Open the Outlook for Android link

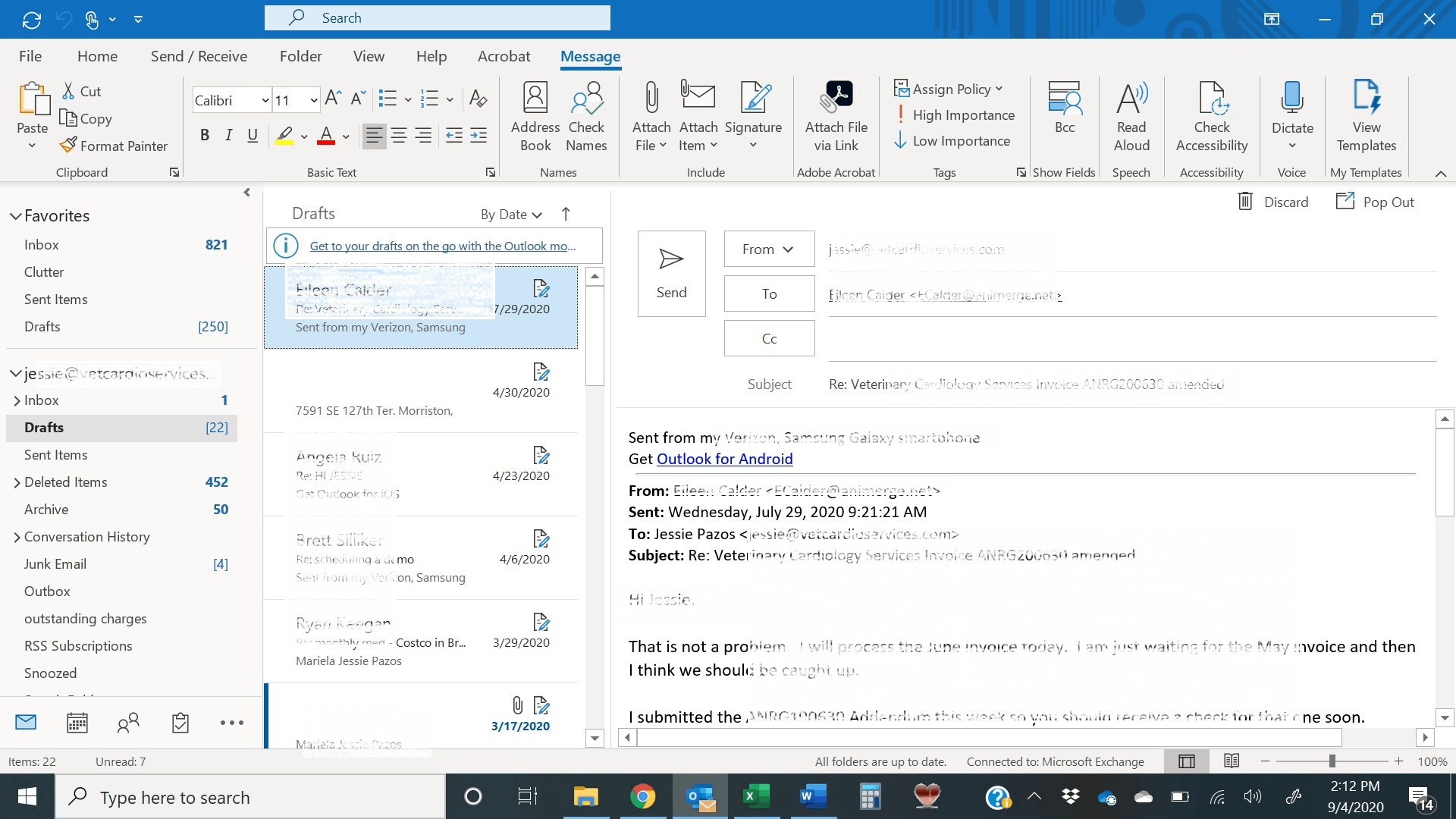[x=724, y=459]
